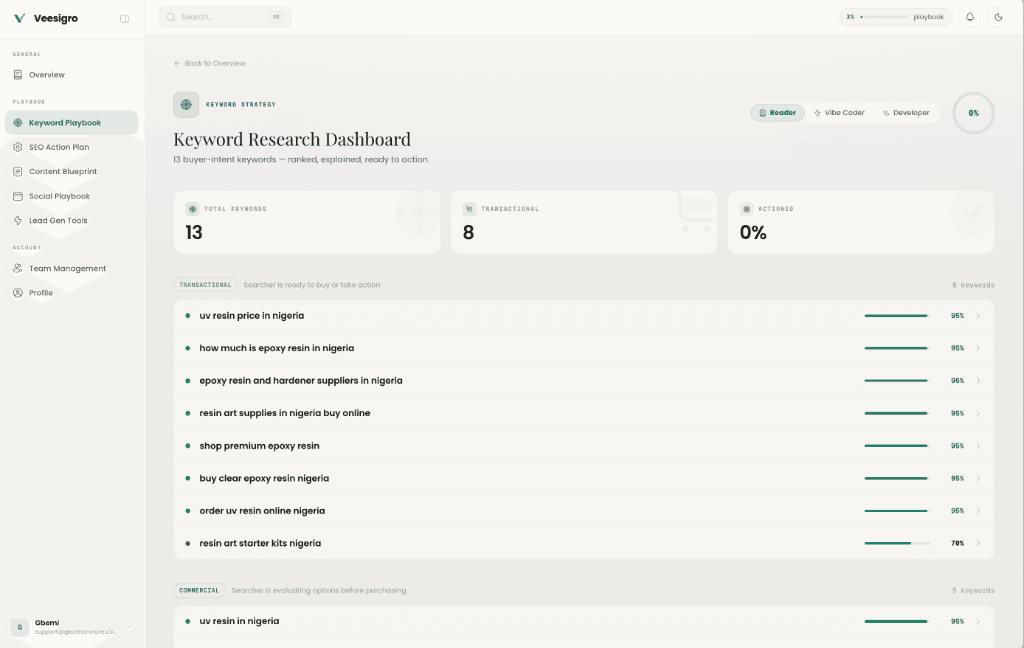Click the 70% score bar for starter kits
This screenshot has height=648, width=1024.
click(x=897, y=543)
